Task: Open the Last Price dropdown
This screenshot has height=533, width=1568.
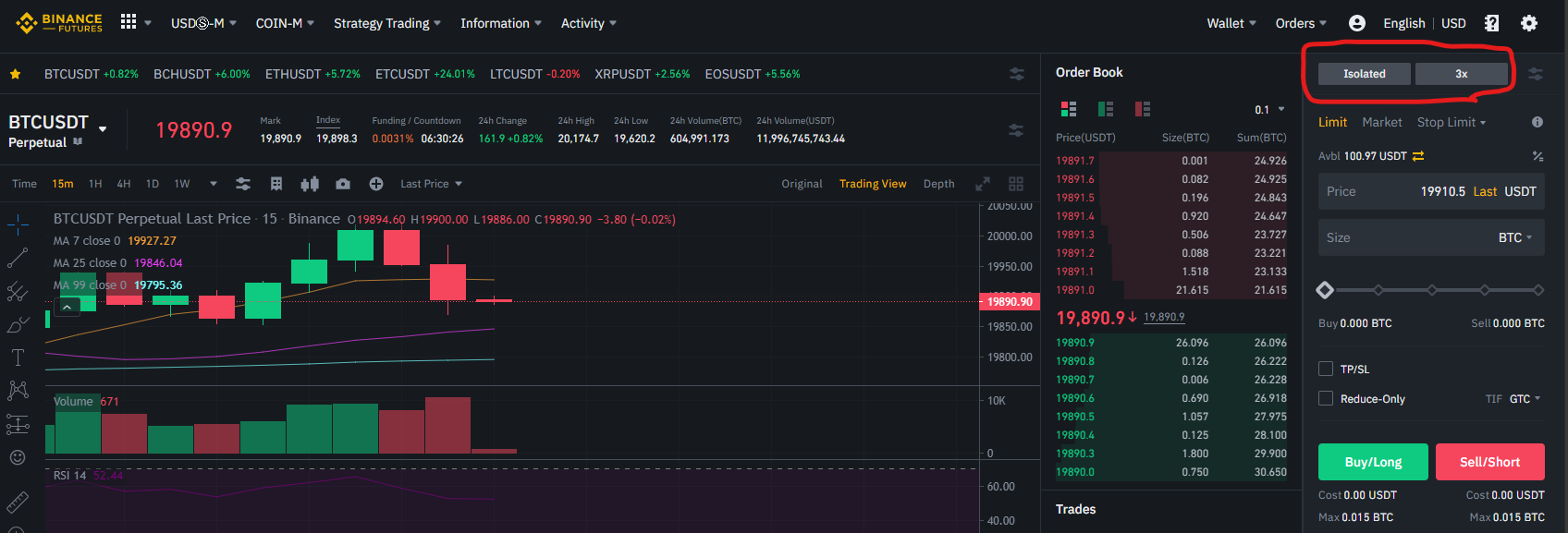Action: (431, 184)
